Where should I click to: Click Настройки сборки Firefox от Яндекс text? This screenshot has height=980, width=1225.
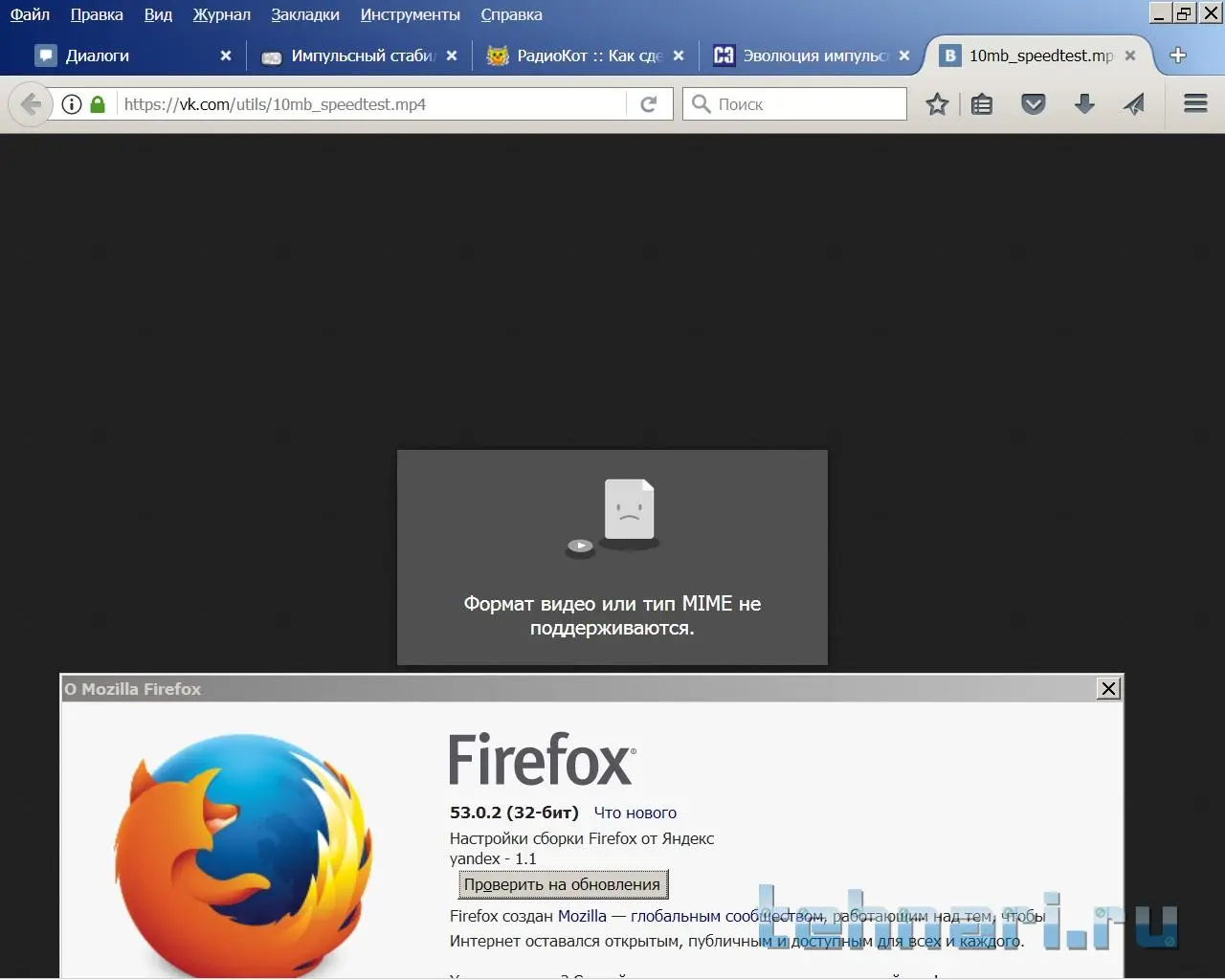(582, 838)
